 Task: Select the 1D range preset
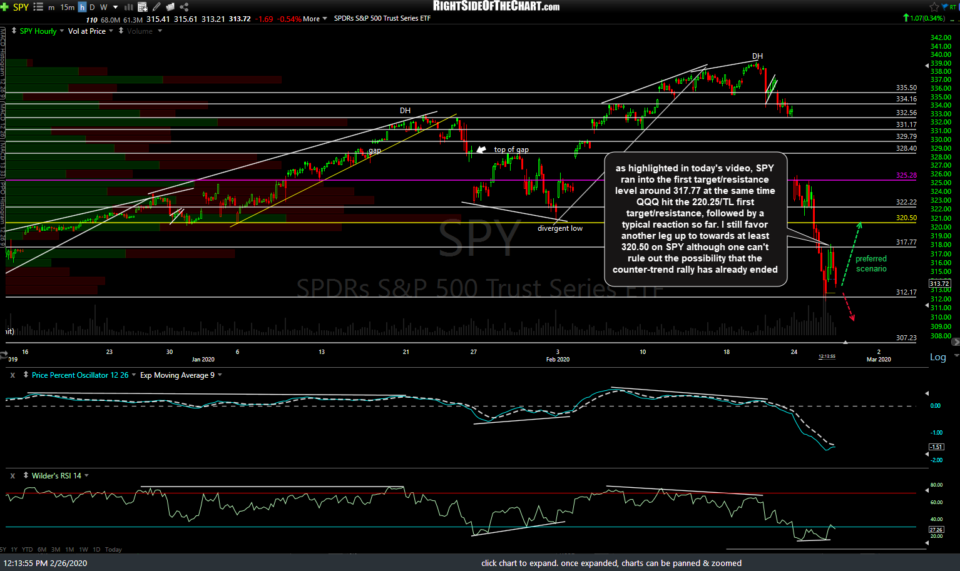coord(96,549)
